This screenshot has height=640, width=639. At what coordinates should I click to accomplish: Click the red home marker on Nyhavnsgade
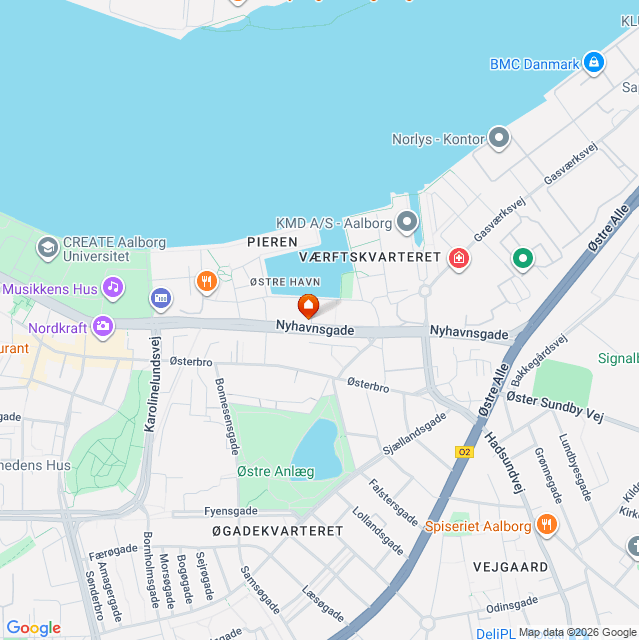pos(308,306)
